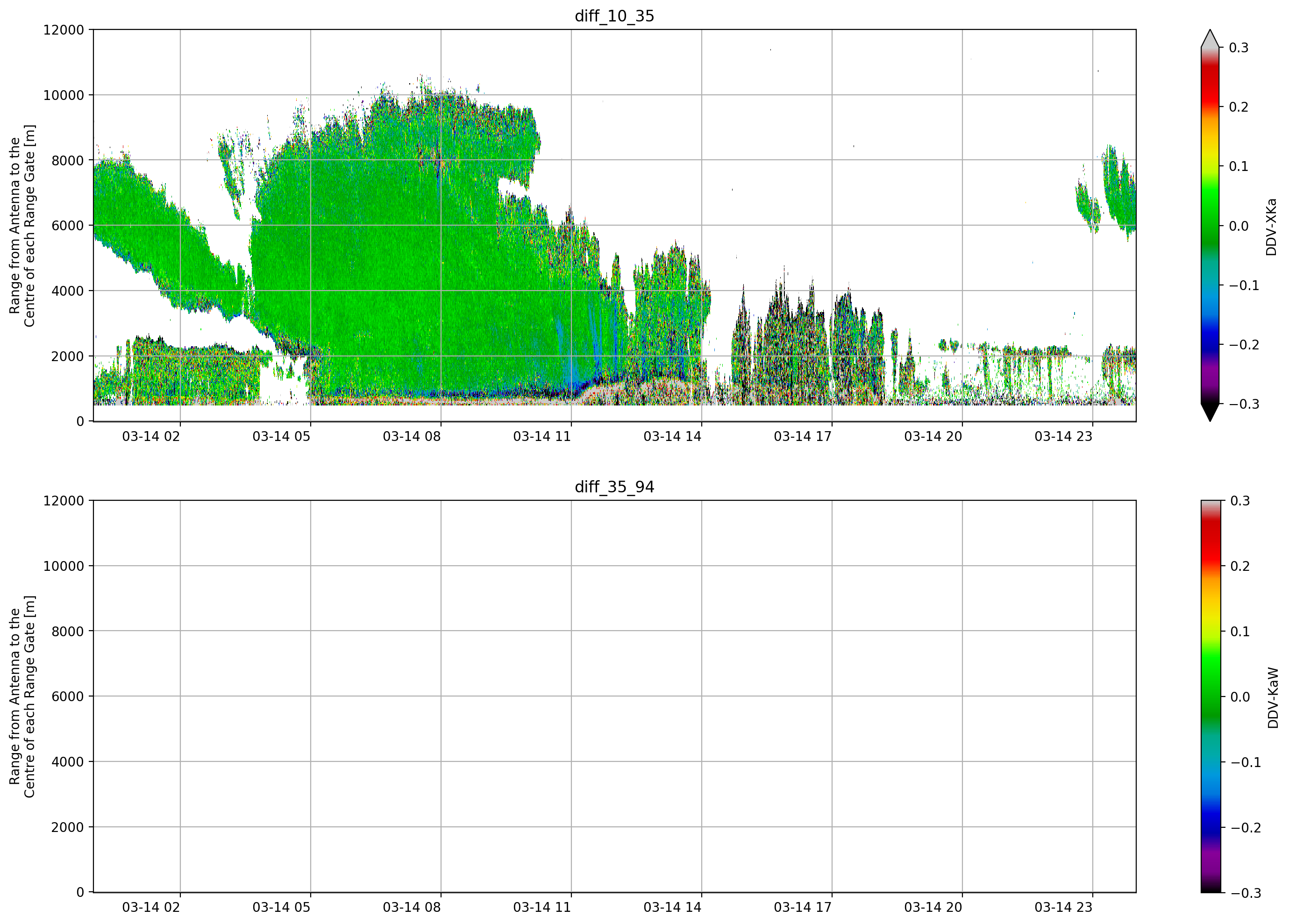Click the 2000 y-tick of diff_10_35

(x=68, y=356)
